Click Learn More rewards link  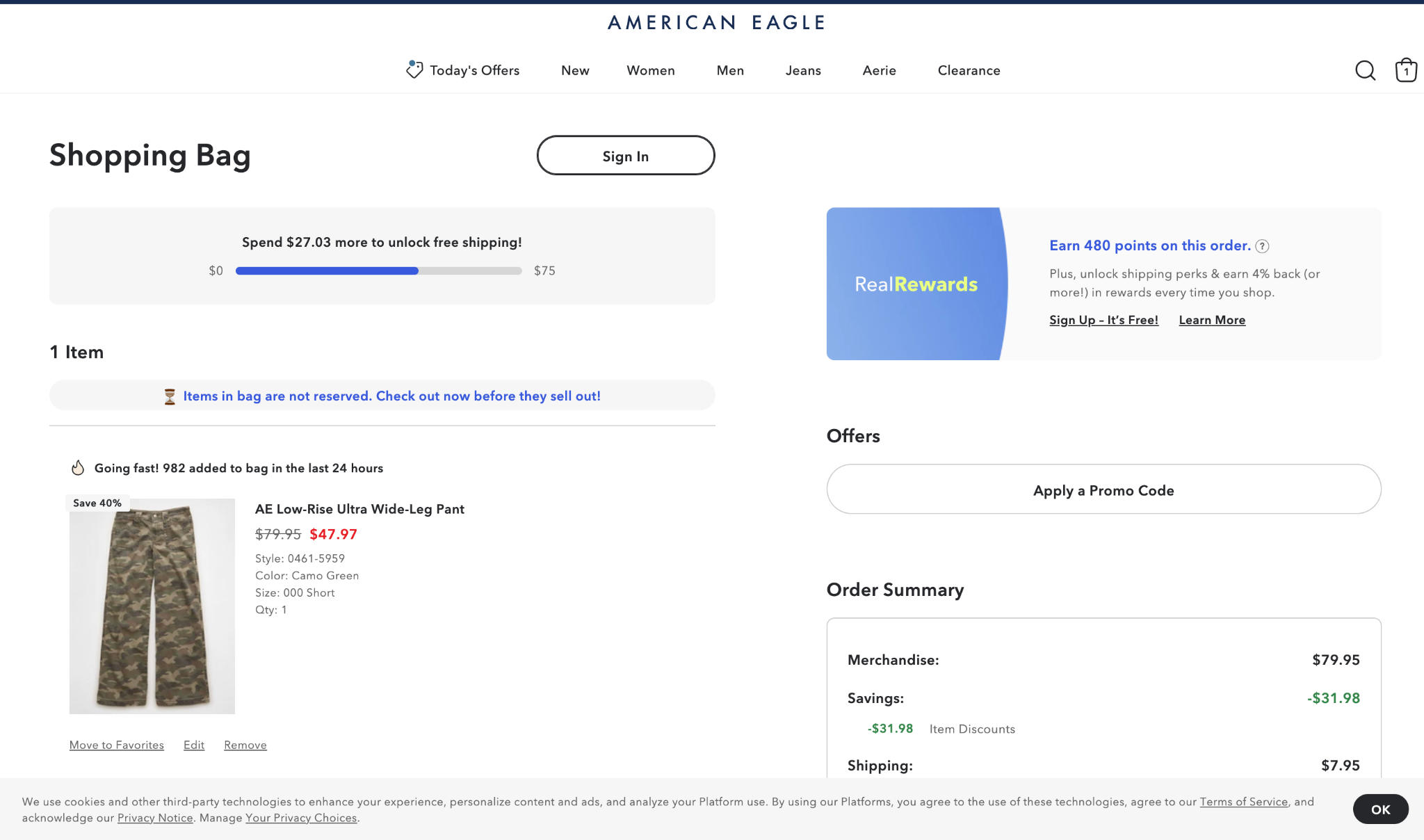pos(1212,320)
